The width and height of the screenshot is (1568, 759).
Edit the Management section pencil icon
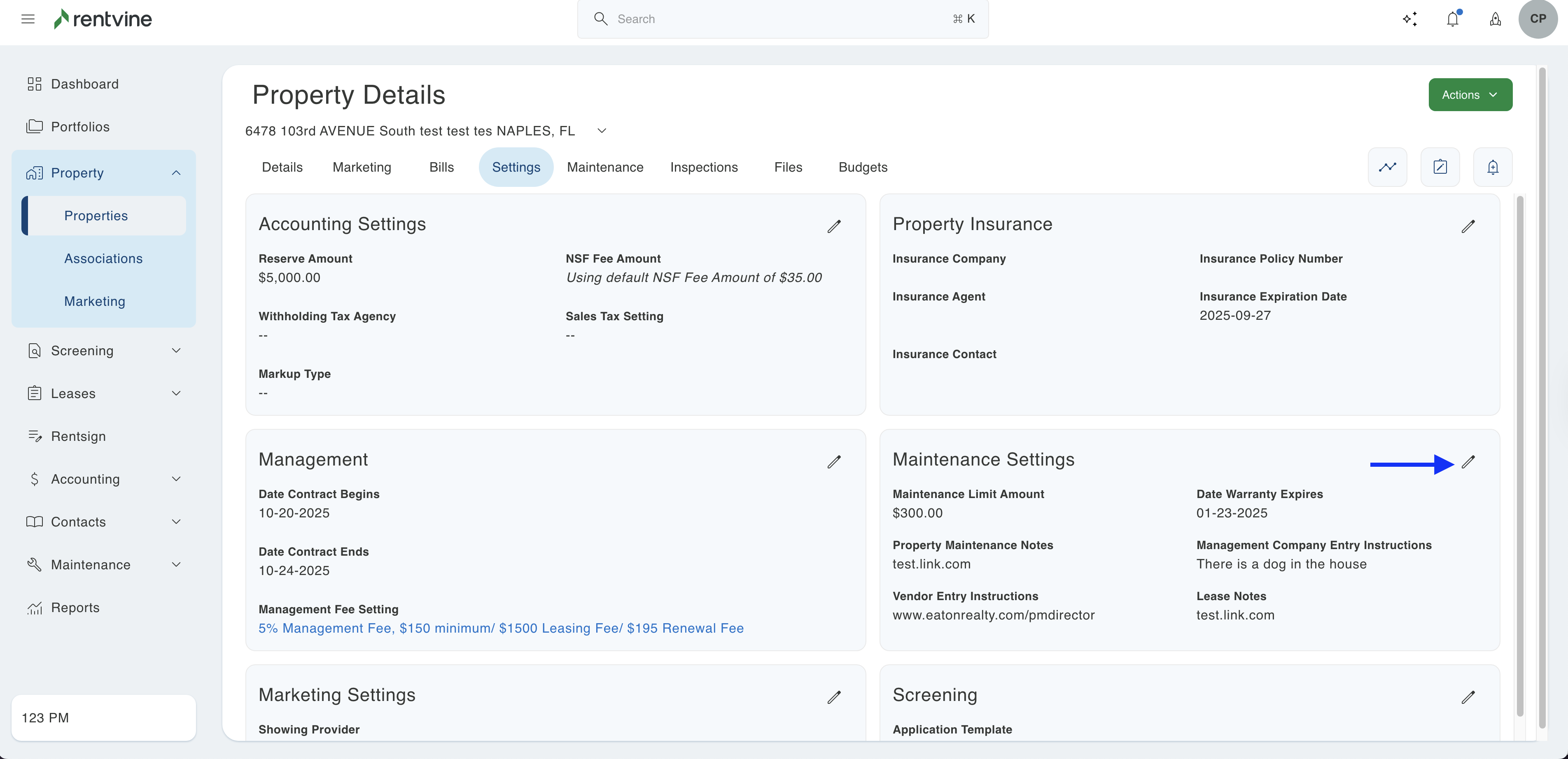point(834,462)
